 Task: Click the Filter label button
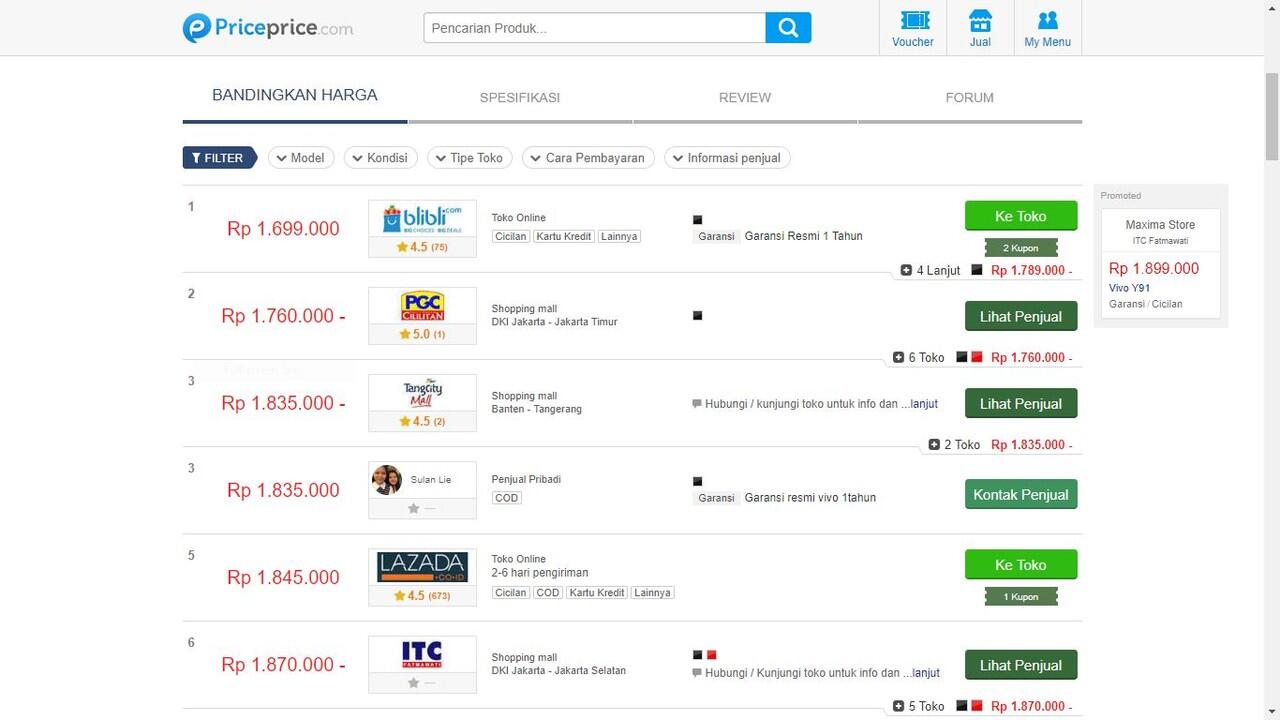[219, 158]
